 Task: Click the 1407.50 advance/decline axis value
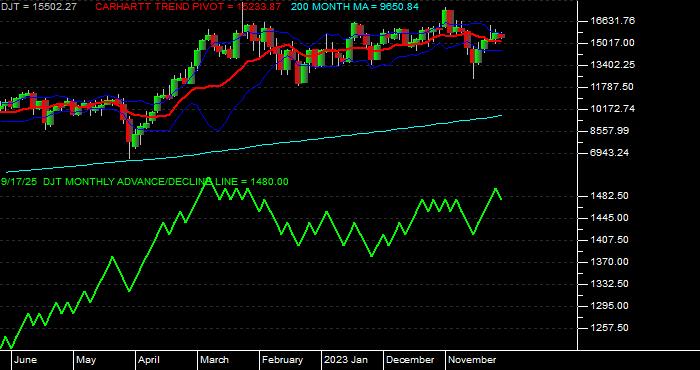(x=609, y=240)
